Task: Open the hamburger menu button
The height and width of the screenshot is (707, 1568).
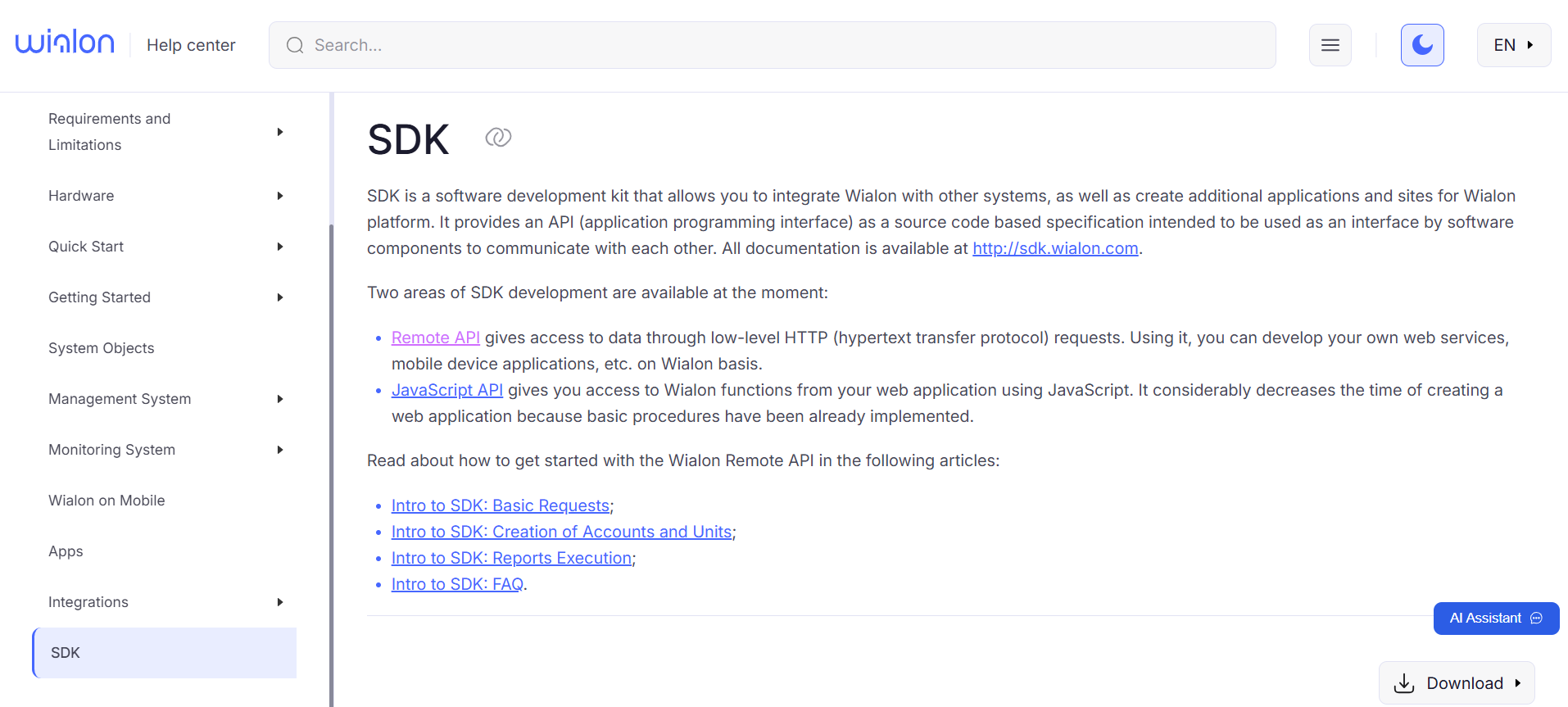Action: tap(1330, 45)
